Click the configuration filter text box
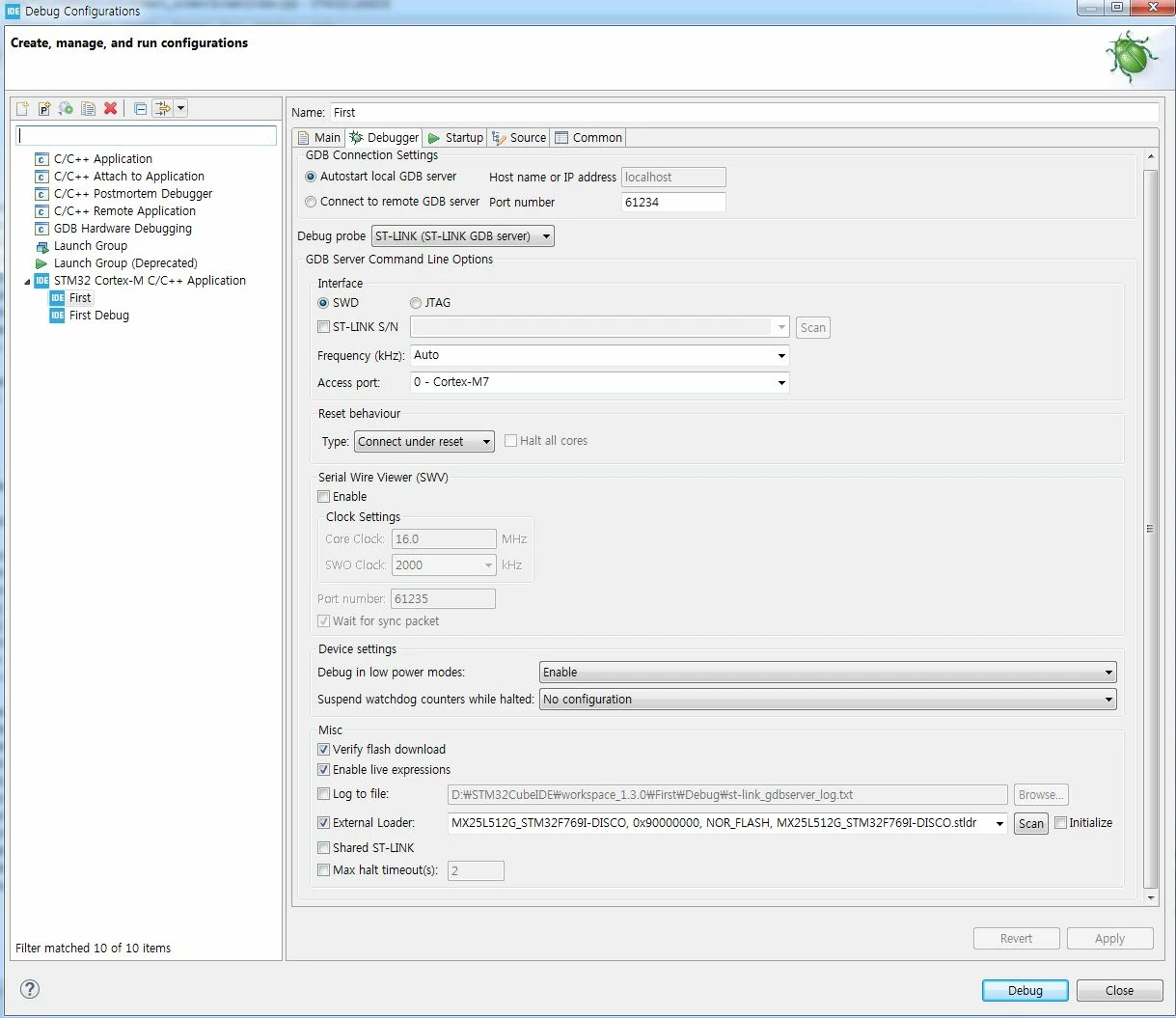The image size is (1176, 1018). point(147,135)
